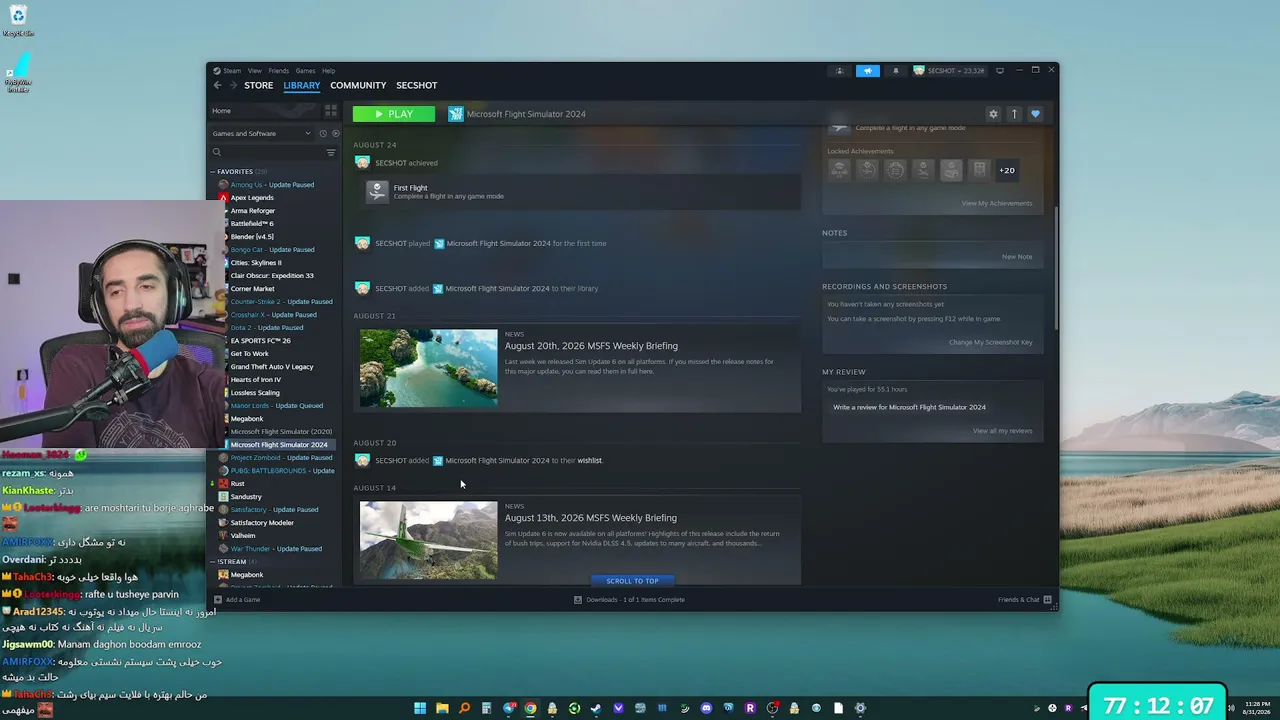Go forward with the Steam forward arrow
This screenshot has height=720, width=1280.
[233, 85]
